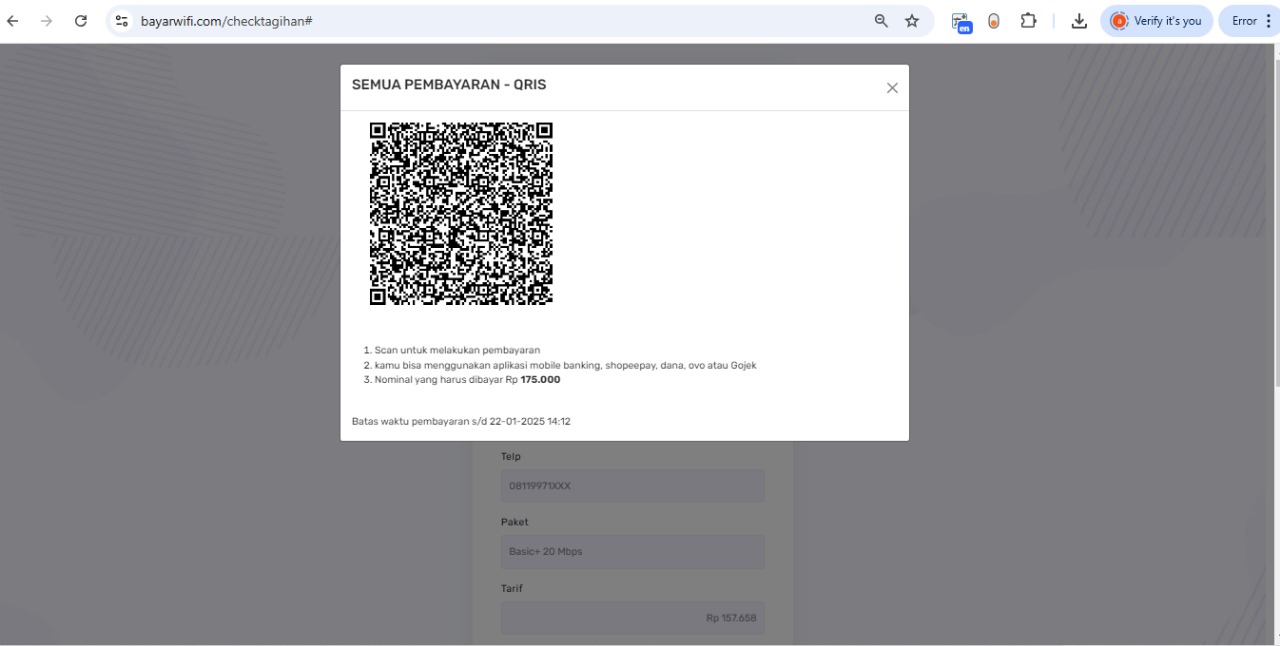
Task: Click the text Scan untuk melakukan pembayaran
Action: (x=457, y=350)
